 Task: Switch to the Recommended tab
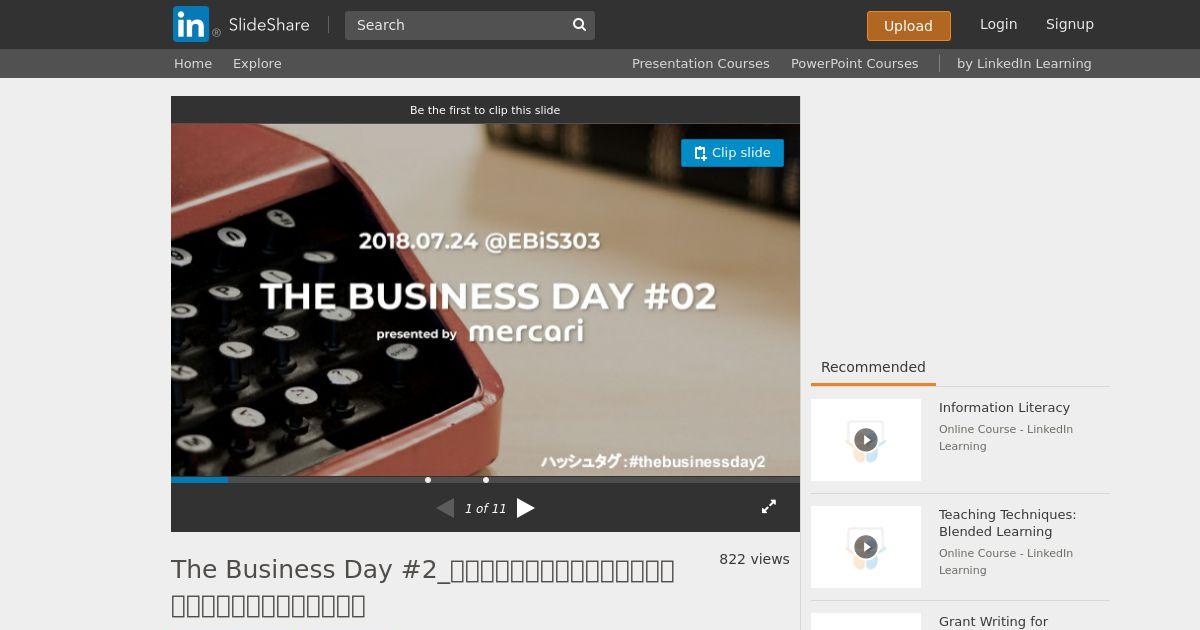click(x=873, y=367)
